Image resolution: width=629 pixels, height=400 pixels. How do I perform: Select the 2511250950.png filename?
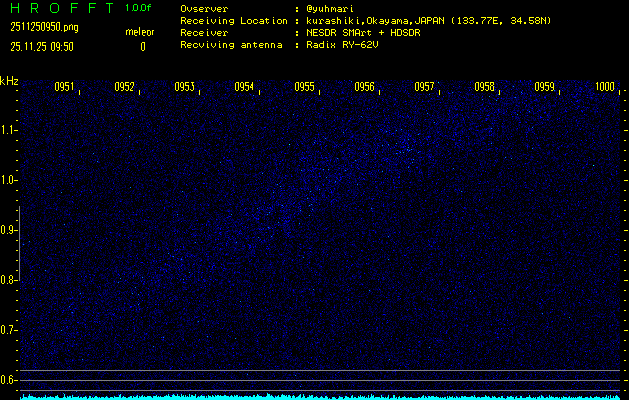39,28
